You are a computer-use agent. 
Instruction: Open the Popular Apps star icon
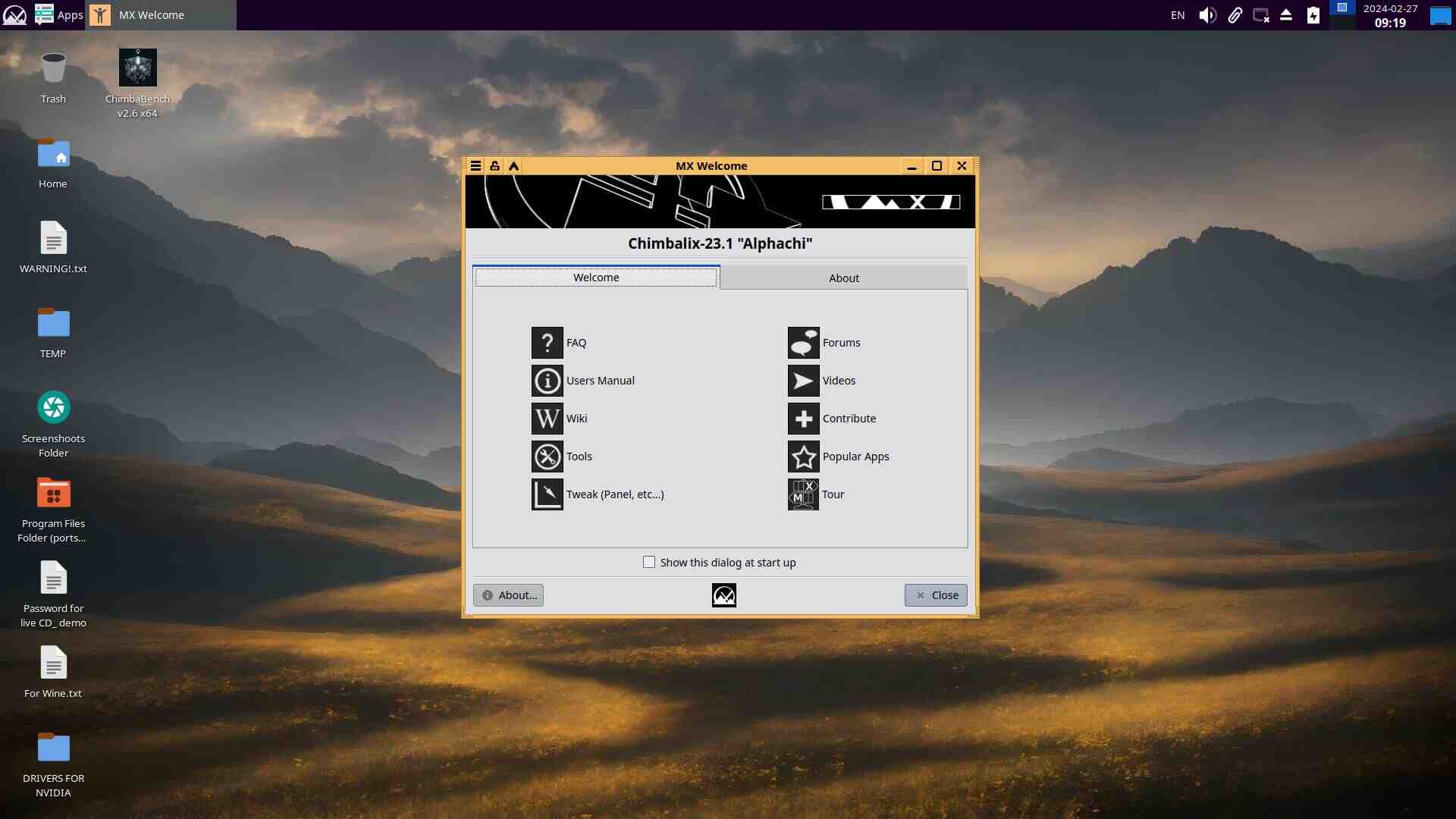pos(803,457)
